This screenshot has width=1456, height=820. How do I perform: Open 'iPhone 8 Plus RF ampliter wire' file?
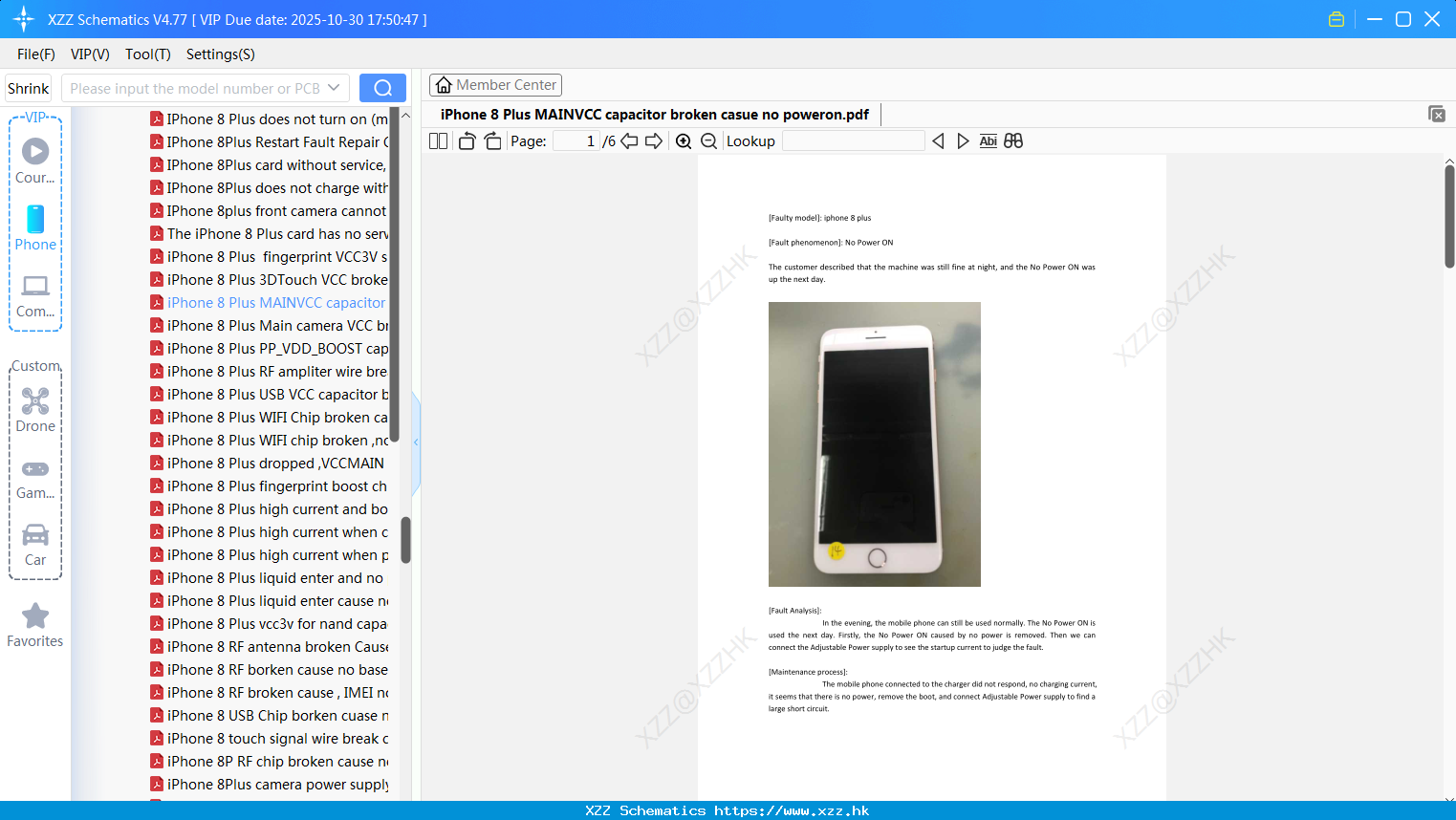pyautogui.click(x=270, y=372)
